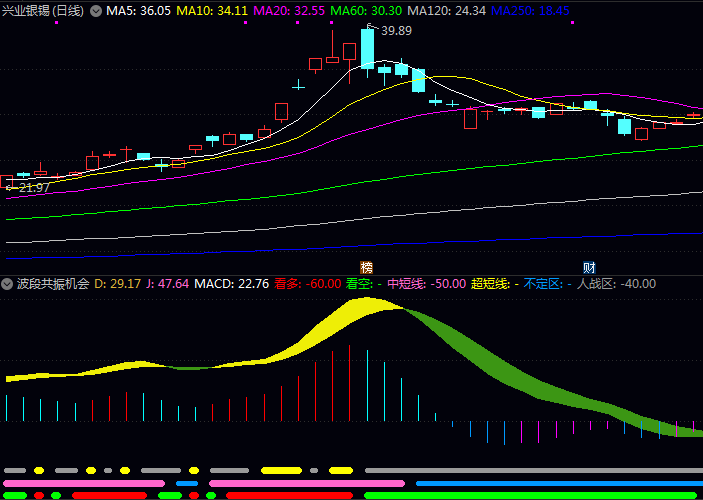The height and width of the screenshot is (500, 703).
Task: Click the 财 financial marker icon
Action: coord(590,267)
